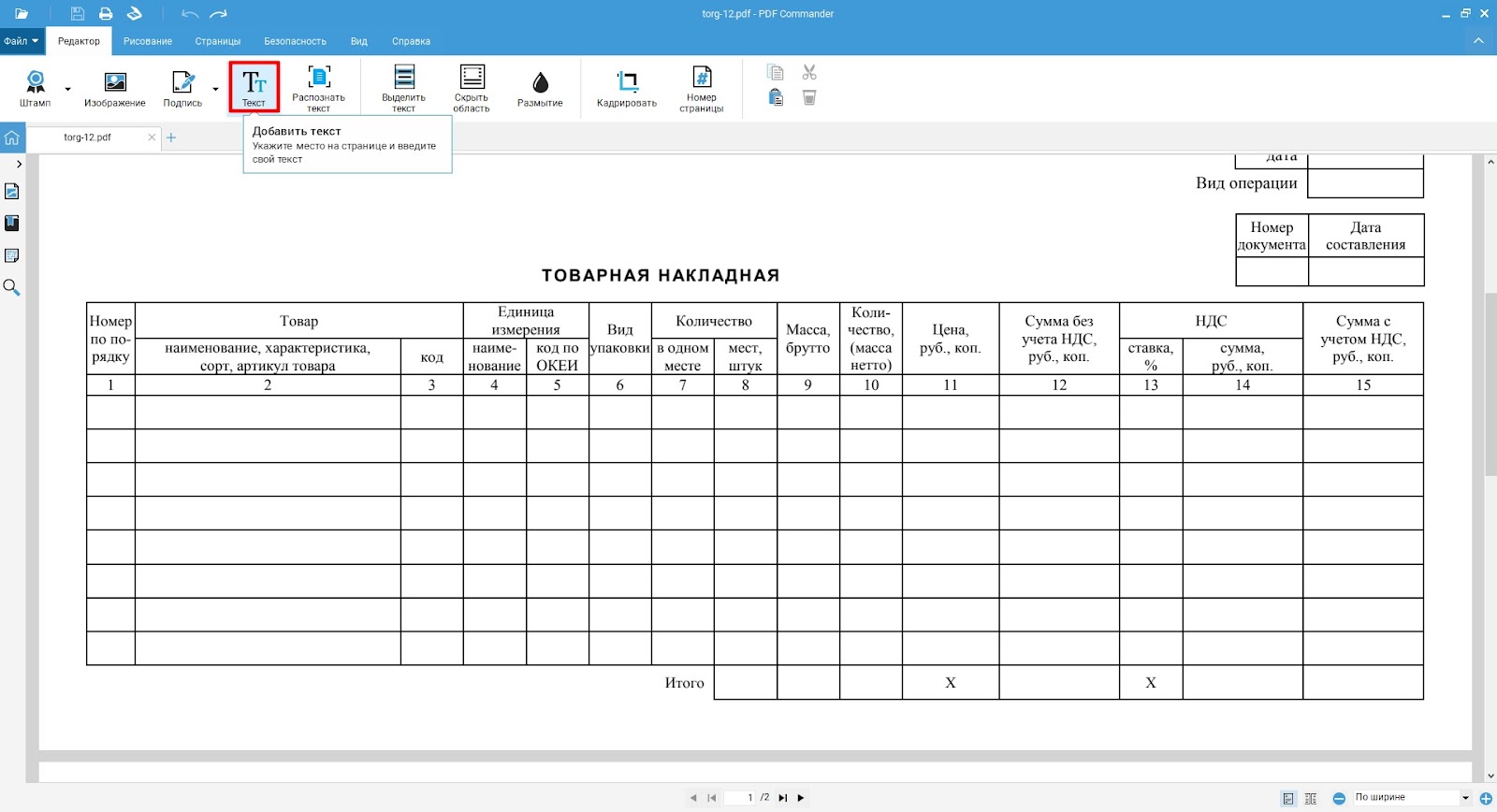Open a file with the folder icon
Image resolution: width=1497 pixels, height=812 pixels.
point(22,14)
